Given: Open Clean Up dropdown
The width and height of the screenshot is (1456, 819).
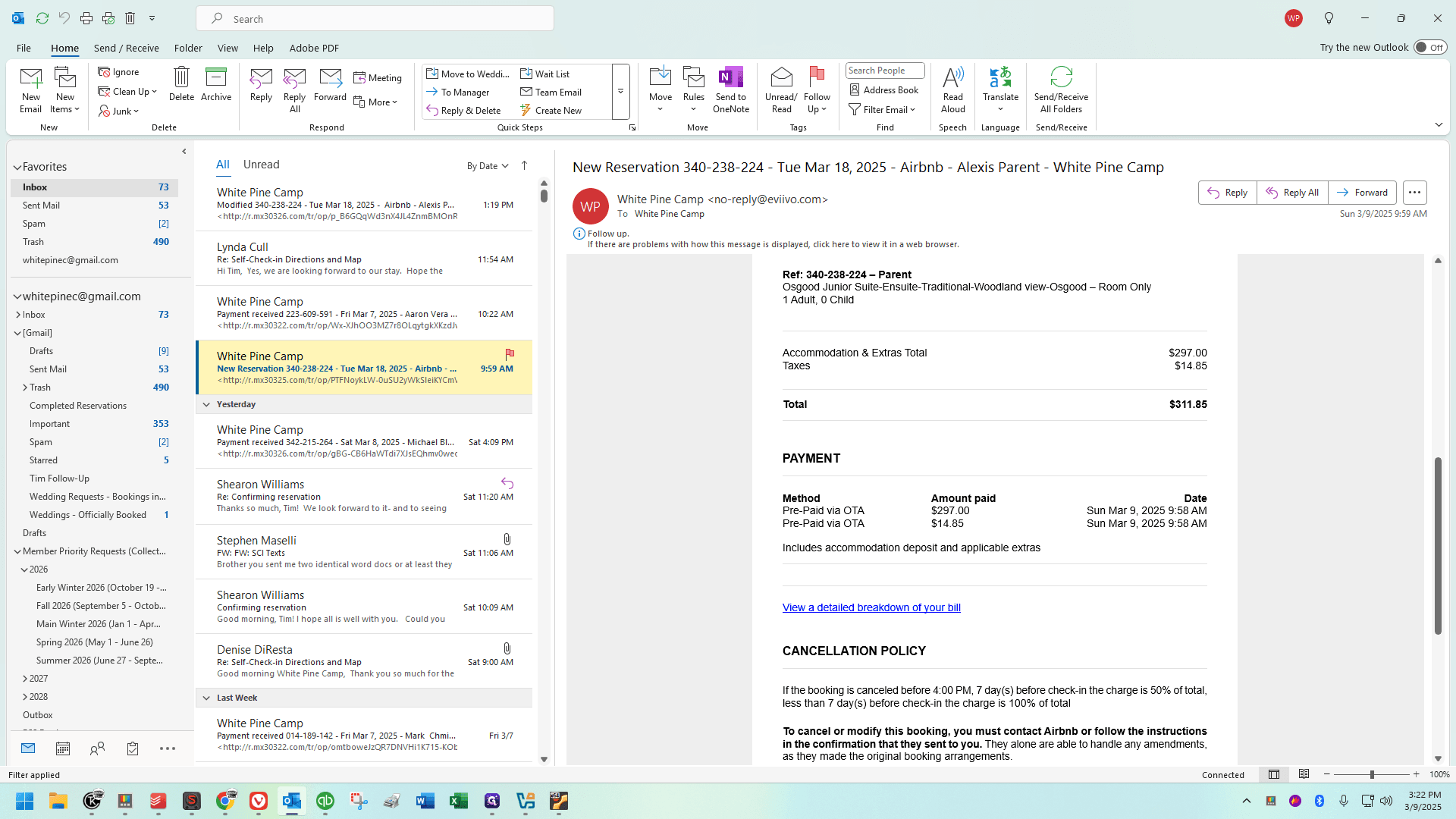Looking at the screenshot, I should pos(127,92).
